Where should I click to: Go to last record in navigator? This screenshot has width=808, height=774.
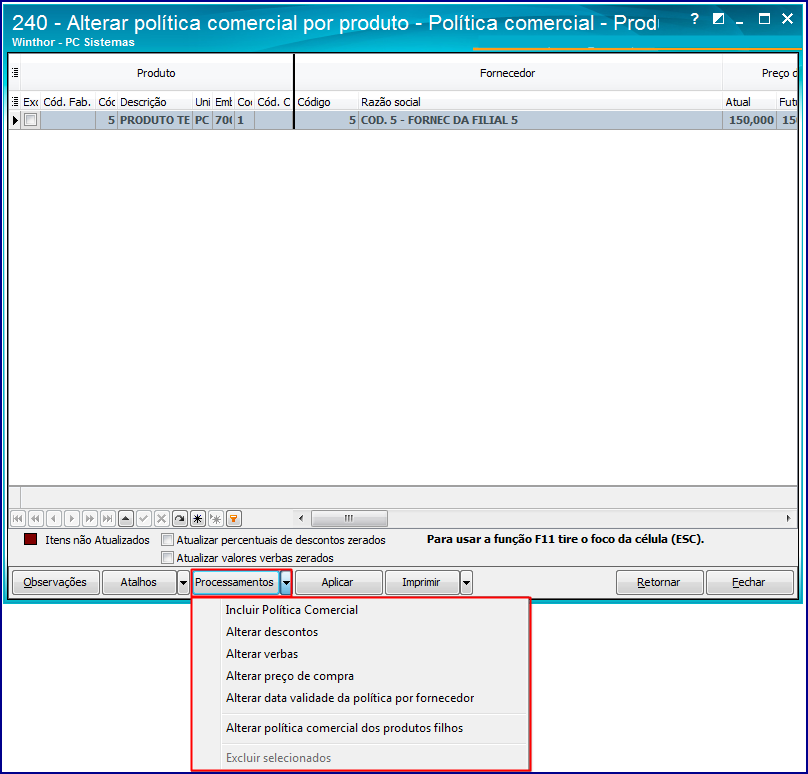pyautogui.click(x=108, y=518)
